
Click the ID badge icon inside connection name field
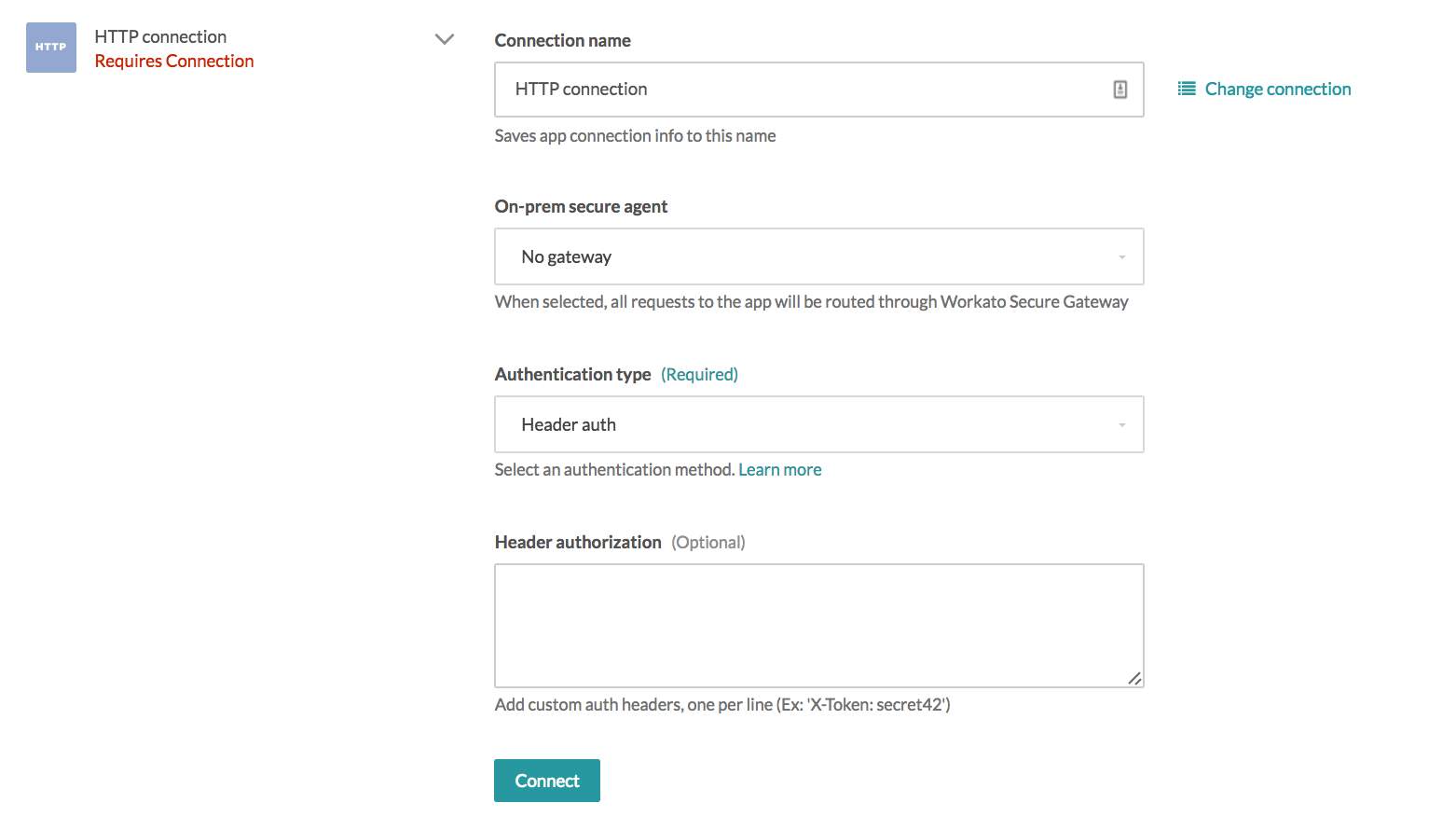(x=1119, y=89)
